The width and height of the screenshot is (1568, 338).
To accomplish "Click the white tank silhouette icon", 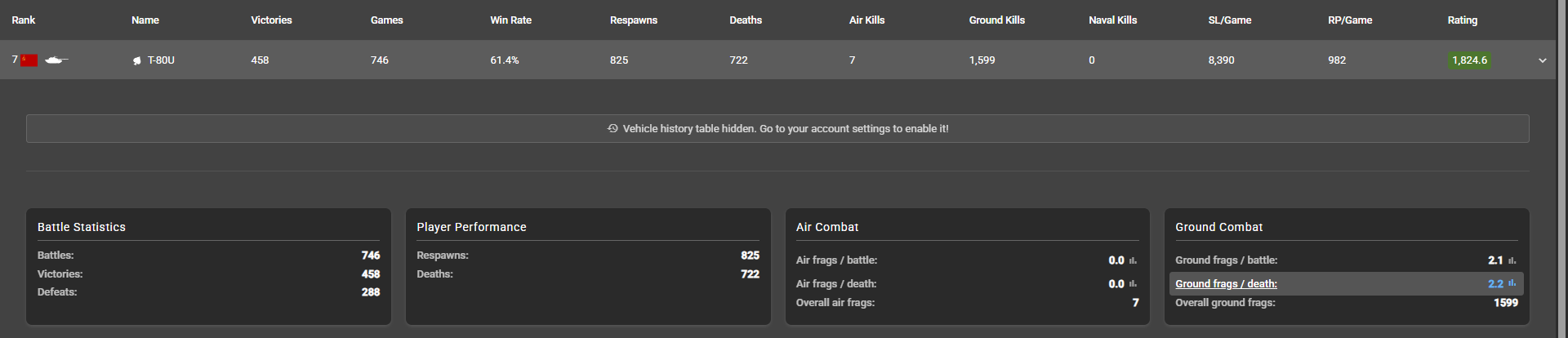I will click(x=56, y=60).
